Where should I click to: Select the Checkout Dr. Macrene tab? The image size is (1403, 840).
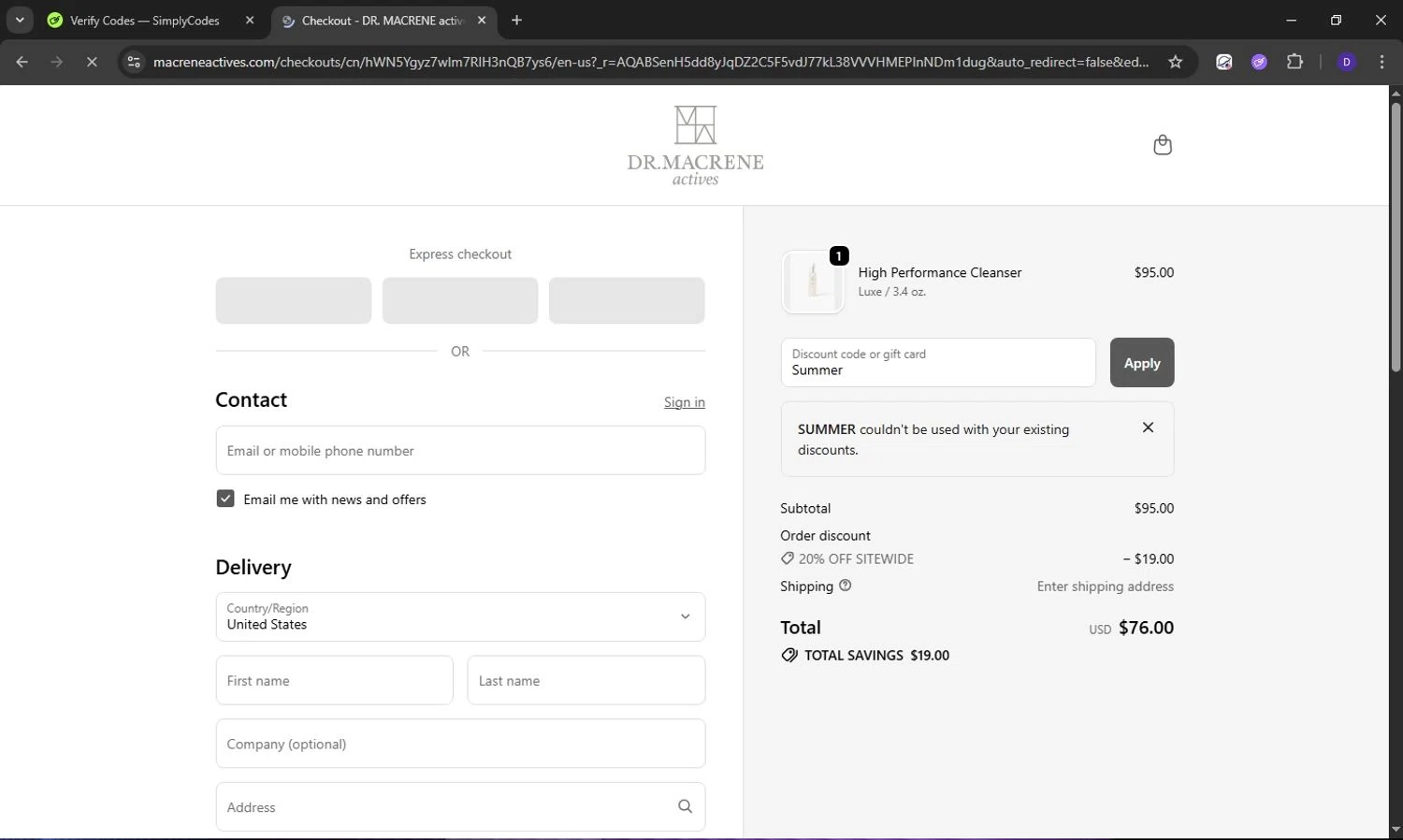384,20
